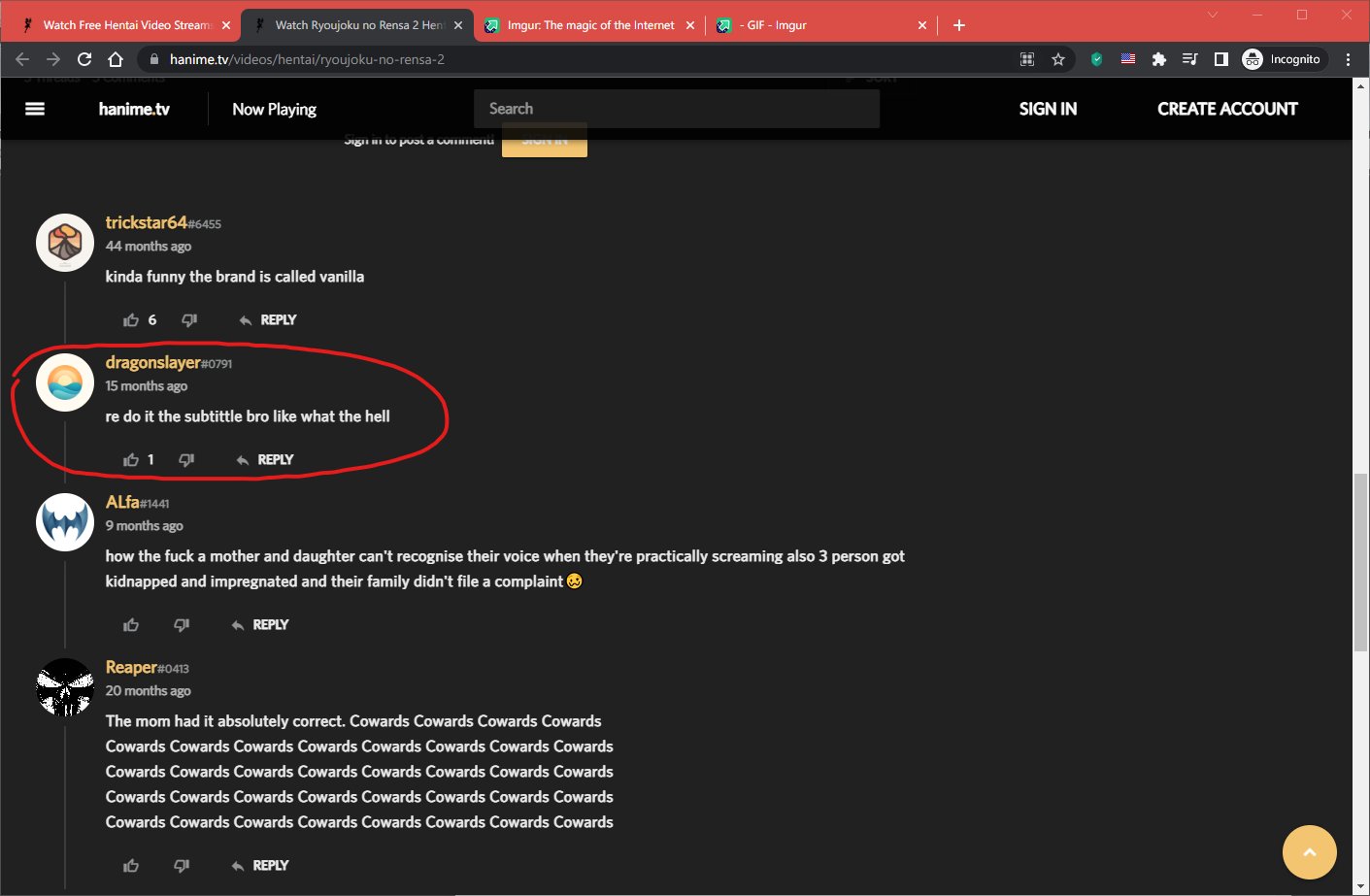Open Chrome three-dot menu
This screenshot has height=896, width=1370.
point(1348,59)
